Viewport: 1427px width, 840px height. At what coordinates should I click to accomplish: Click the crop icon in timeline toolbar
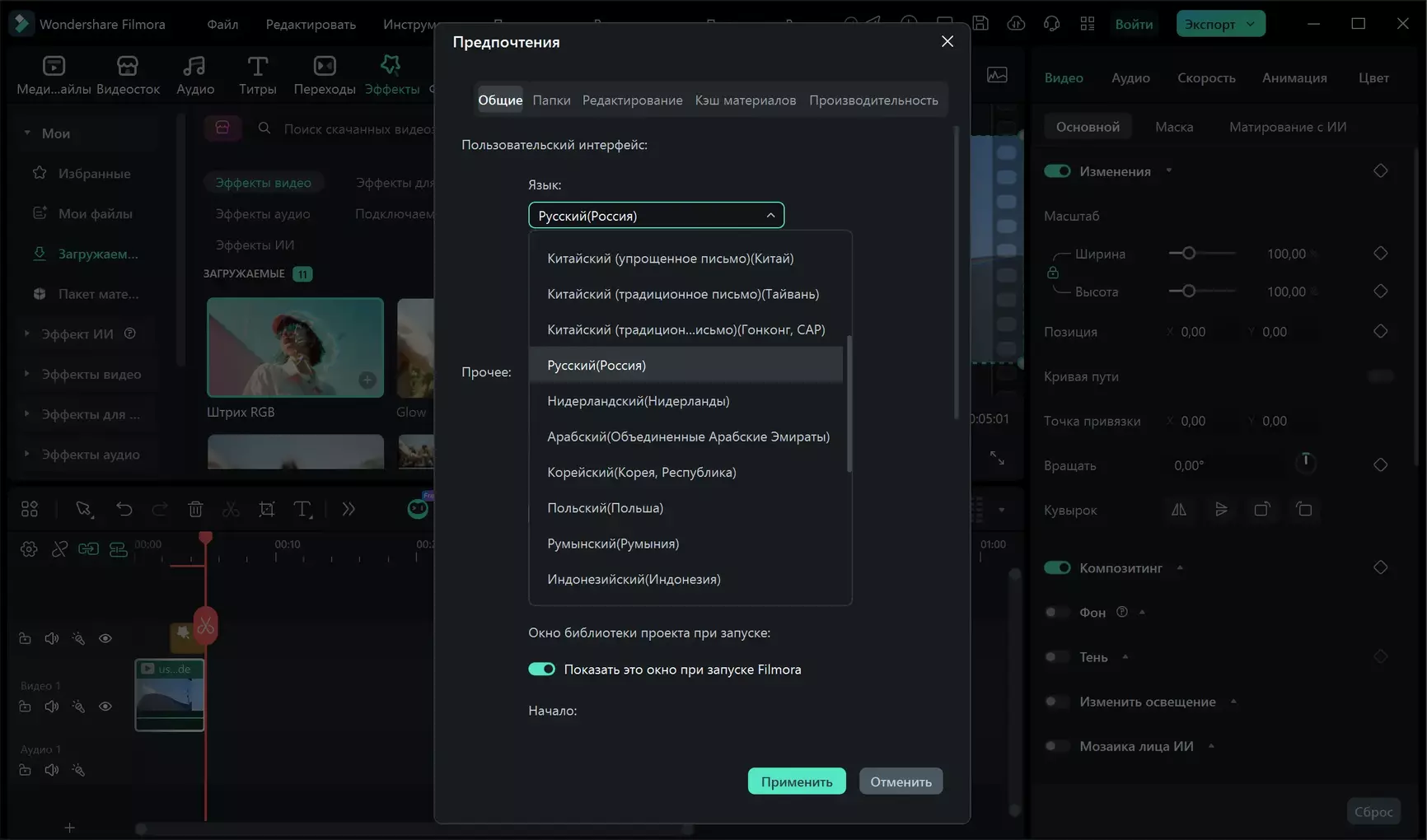click(266, 509)
